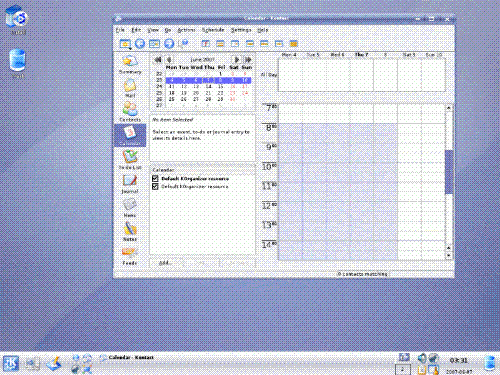The height and width of the screenshot is (375, 500).
Task: Open the Go menu
Action: [x=168, y=30]
